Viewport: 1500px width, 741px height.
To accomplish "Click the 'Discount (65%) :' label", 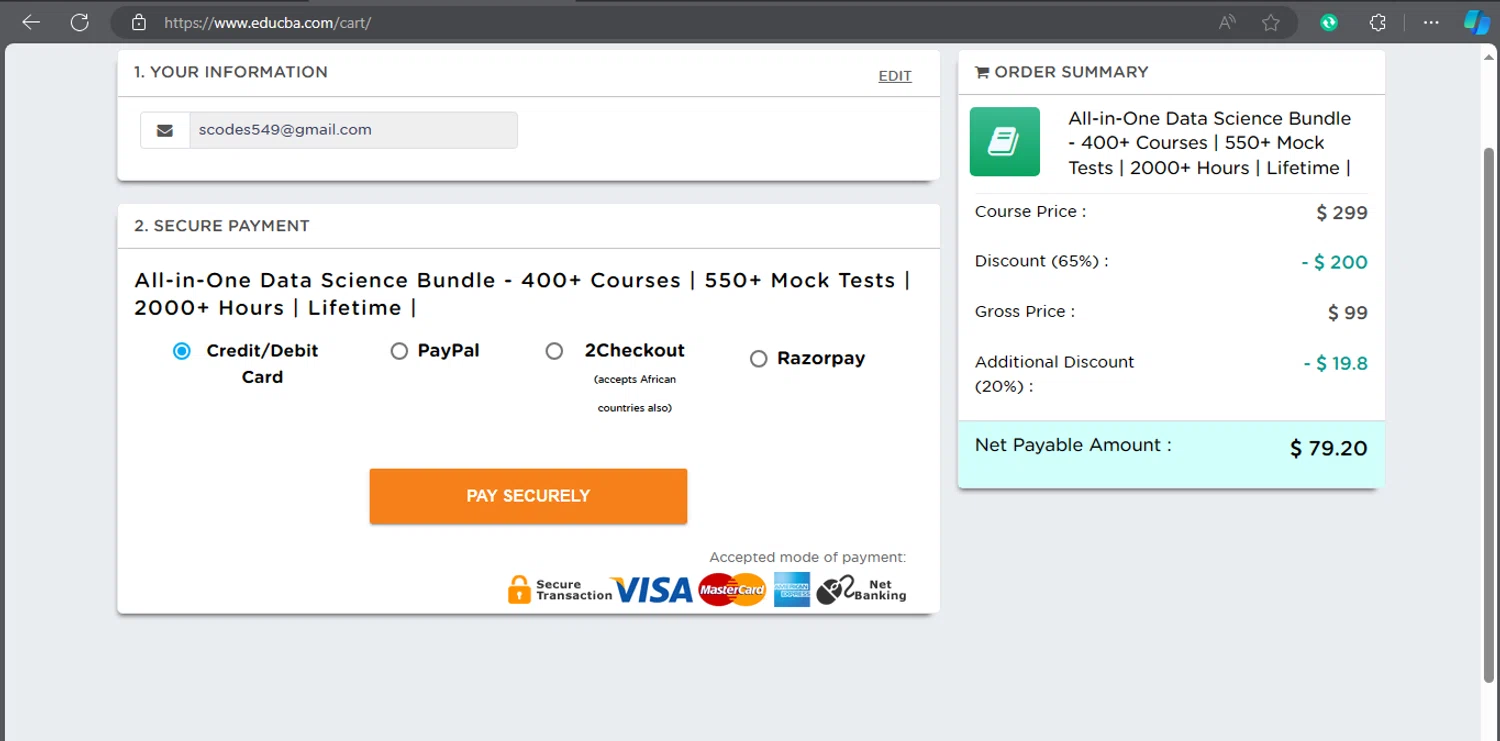I will tap(1041, 261).
